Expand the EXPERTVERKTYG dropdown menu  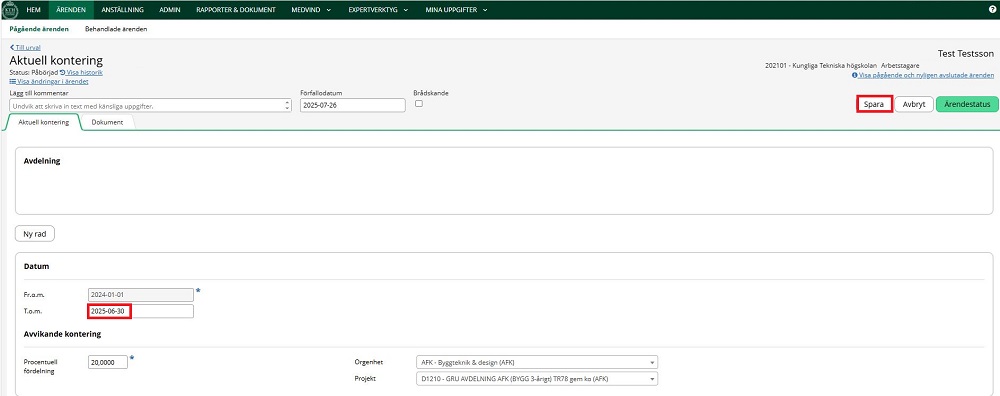point(378,10)
